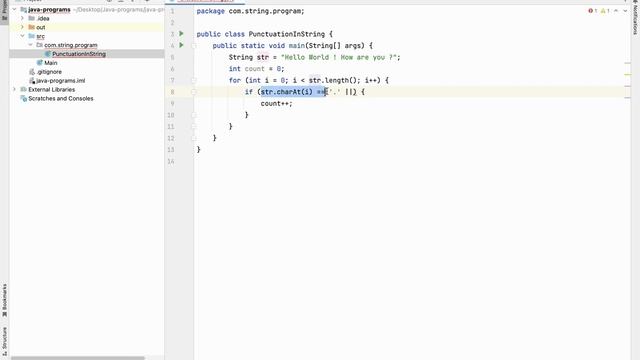The width and height of the screenshot is (640, 360).
Task: Click the PunctuationInString Java class icon
Action: click(x=48, y=54)
